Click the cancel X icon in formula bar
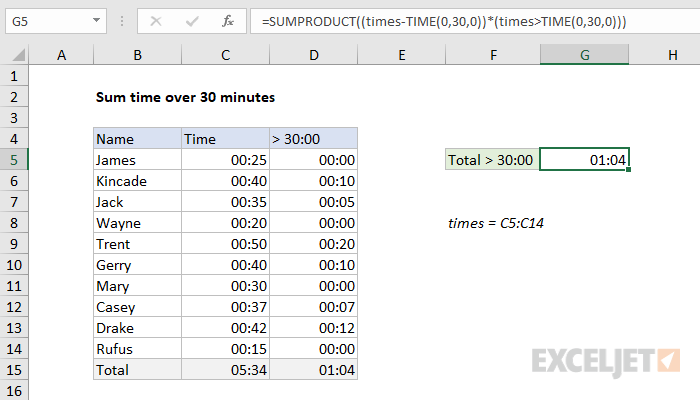The image size is (700, 400). tap(157, 20)
